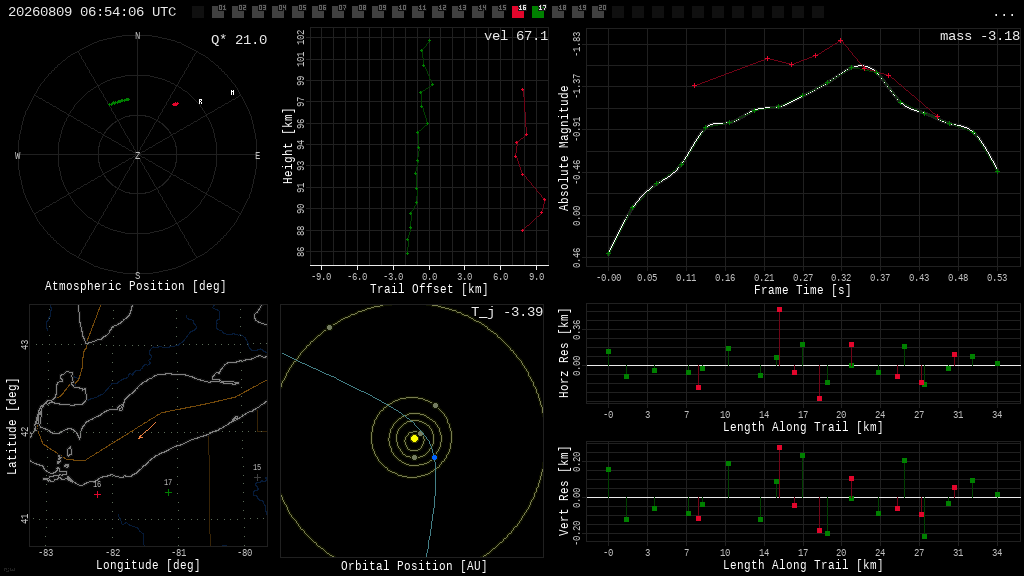Click the green station 17 cross on map
1024x576 pixels.
pyautogui.click(x=168, y=492)
